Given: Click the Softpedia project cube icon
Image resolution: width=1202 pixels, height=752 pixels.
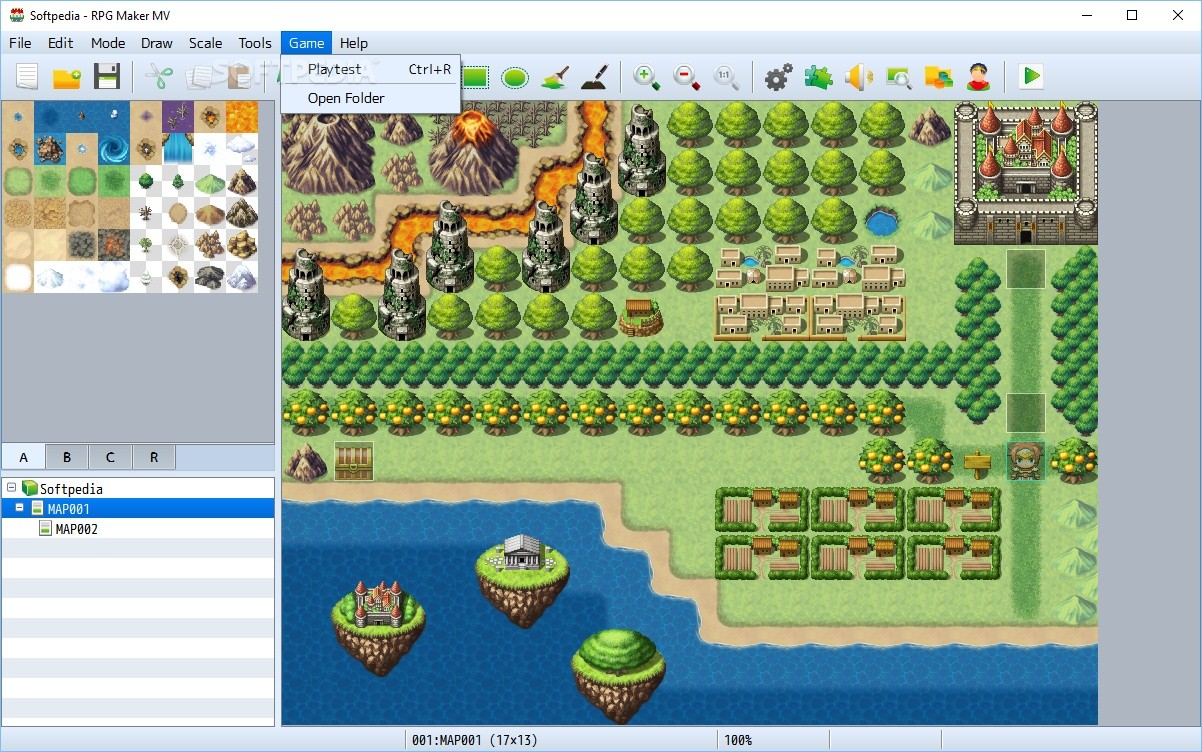Looking at the screenshot, I should 30,489.
